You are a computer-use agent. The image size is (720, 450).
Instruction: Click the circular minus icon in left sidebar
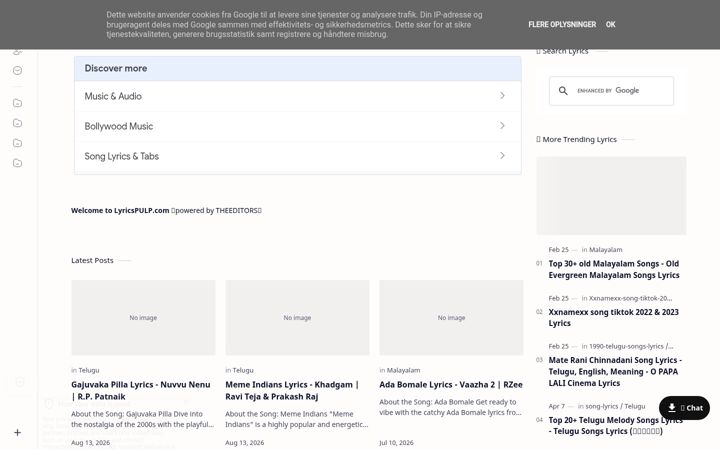point(17,70)
